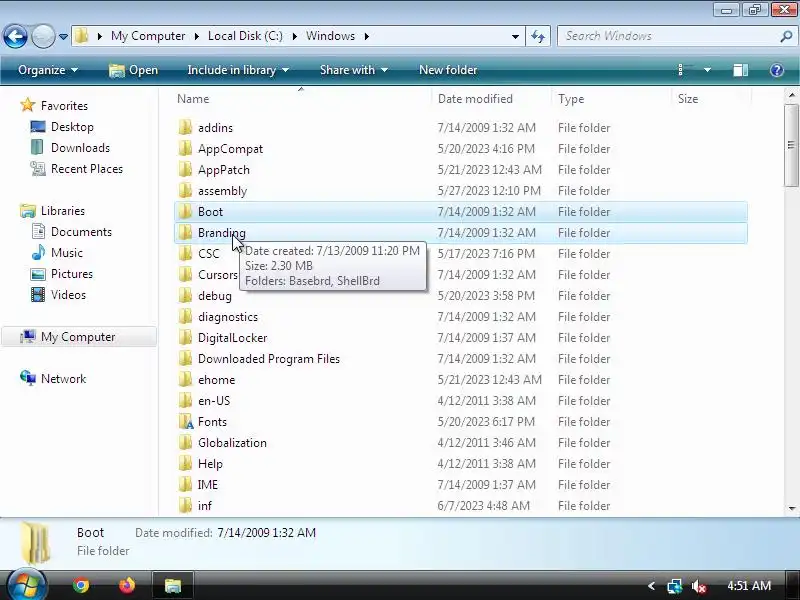Select the assembly folder icon
The width and height of the screenshot is (800, 600).
pyautogui.click(x=185, y=190)
